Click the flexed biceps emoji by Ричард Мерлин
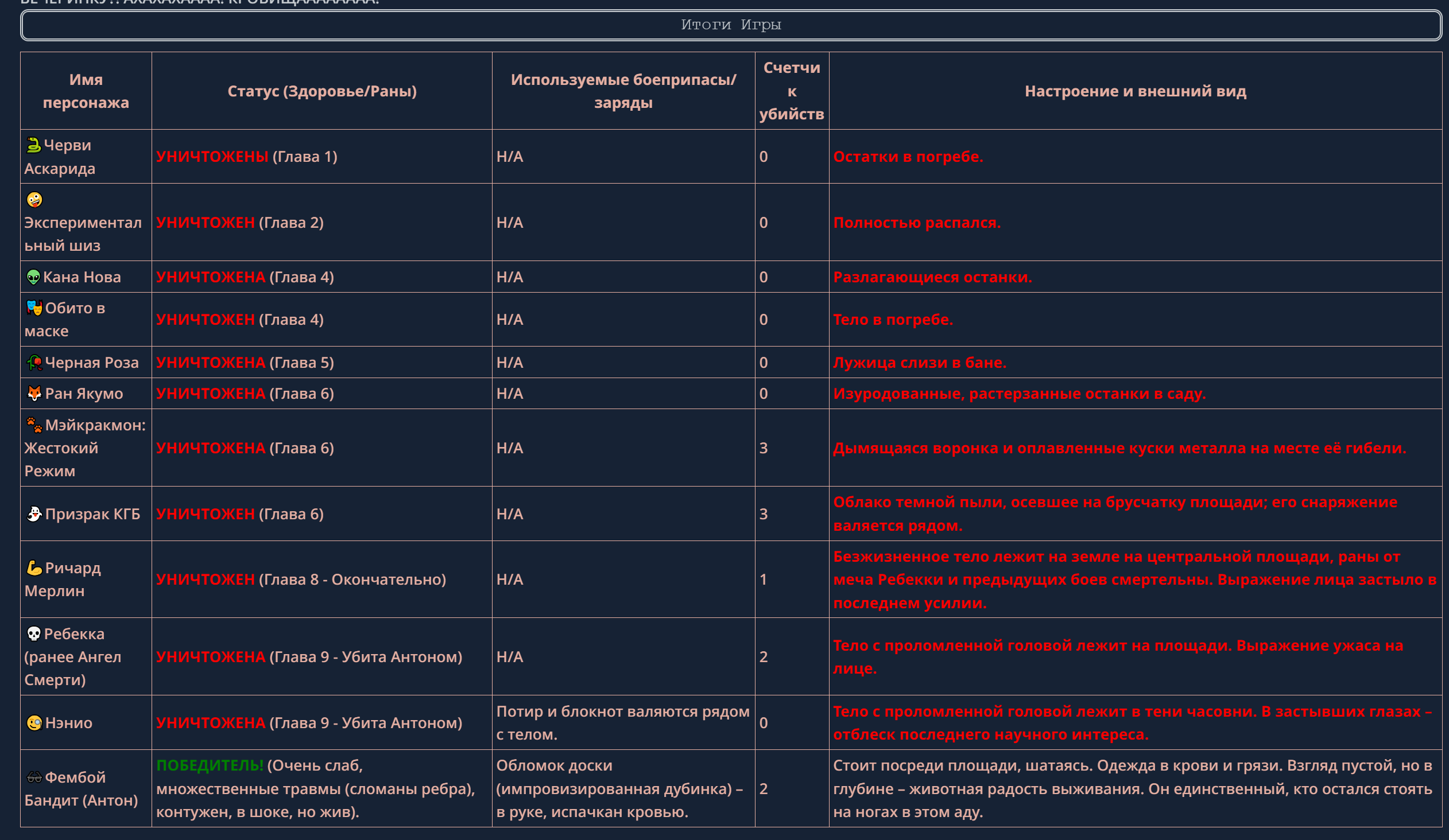The height and width of the screenshot is (840, 1449). (x=34, y=568)
